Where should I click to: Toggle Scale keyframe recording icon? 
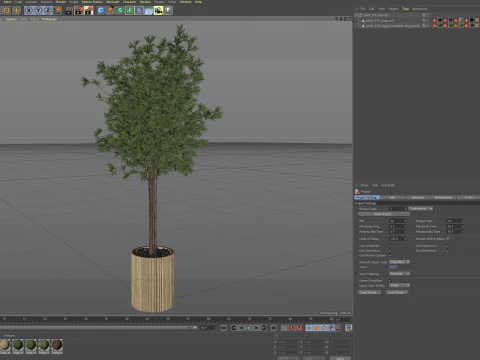[x=316, y=328]
